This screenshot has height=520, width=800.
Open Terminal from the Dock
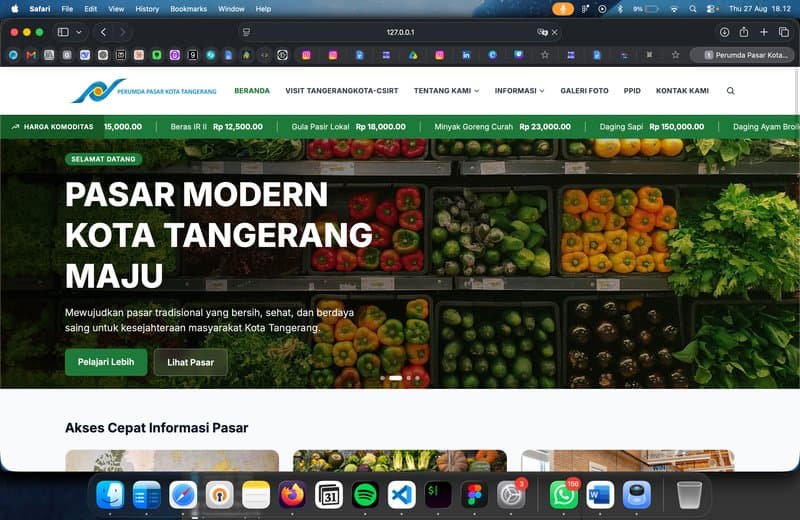[x=438, y=494]
